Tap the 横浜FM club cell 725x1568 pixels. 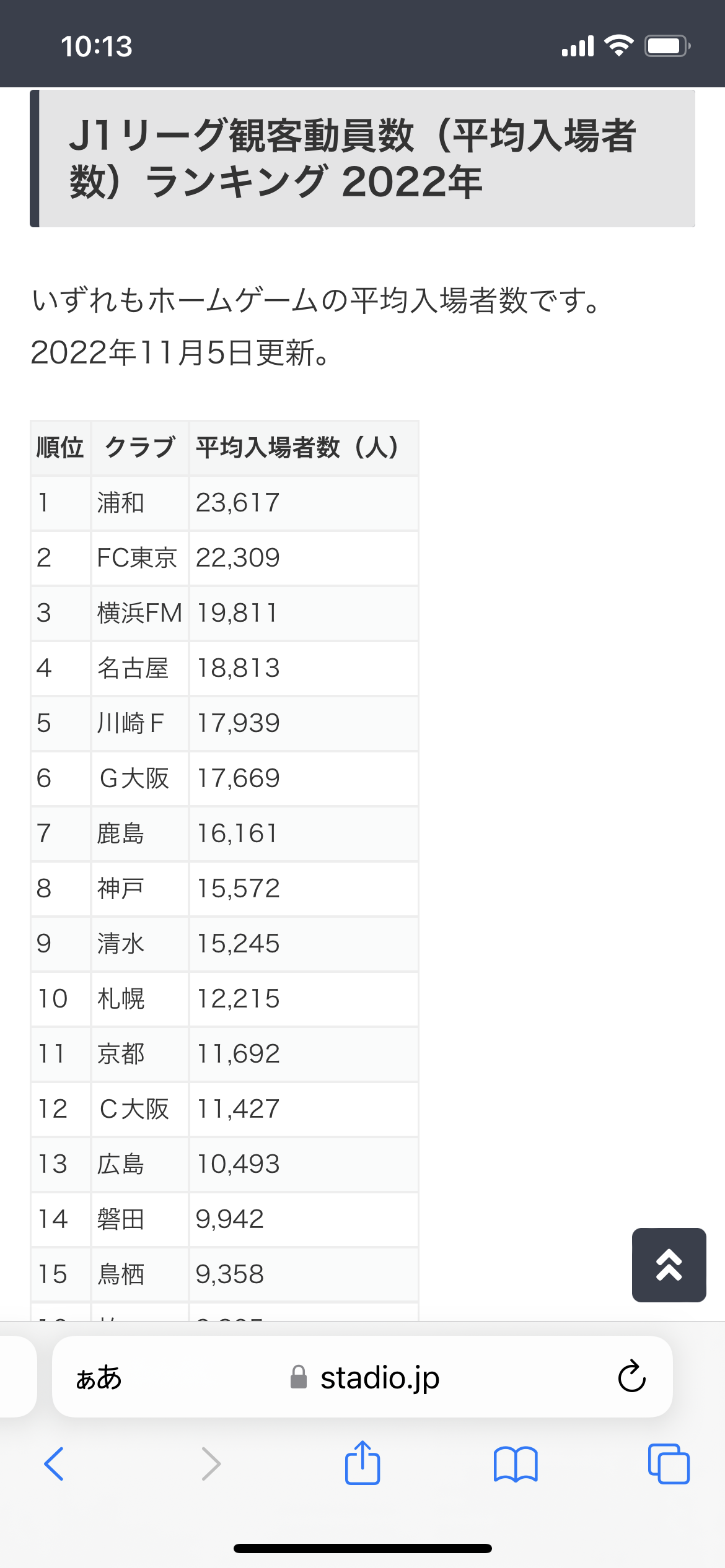point(139,613)
